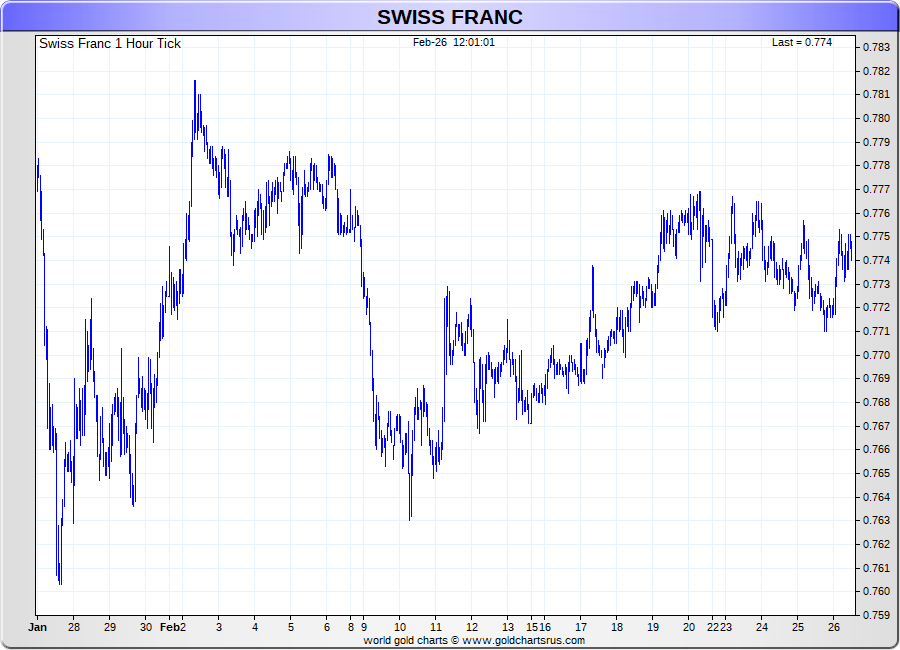900x650 pixels.
Task: Select the 0.776 price level label
Action: click(x=876, y=213)
